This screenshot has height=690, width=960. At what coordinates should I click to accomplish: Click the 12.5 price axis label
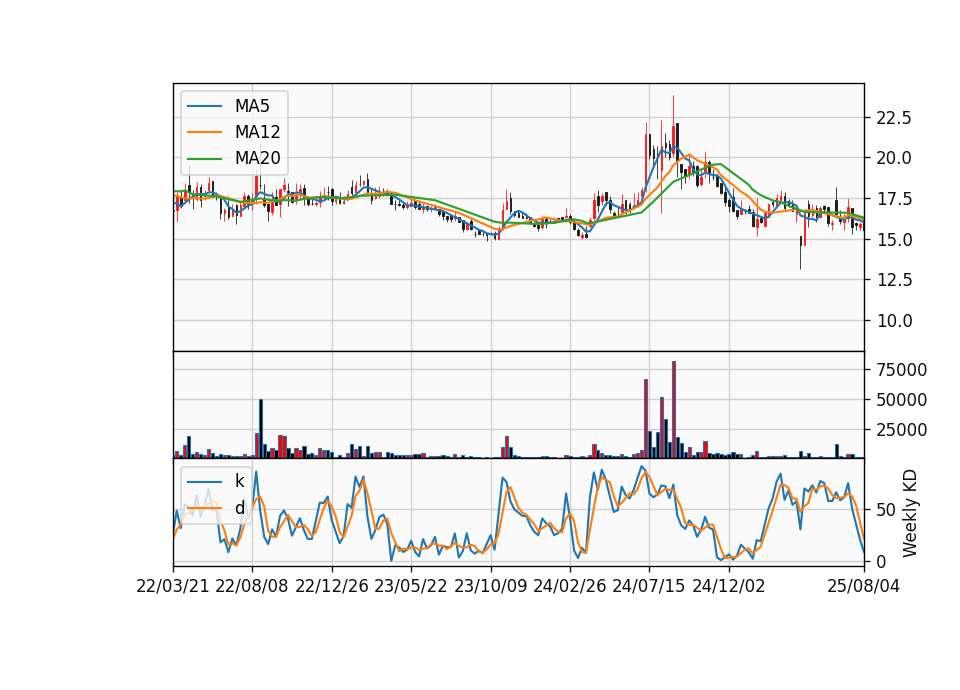click(x=893, y=280)
